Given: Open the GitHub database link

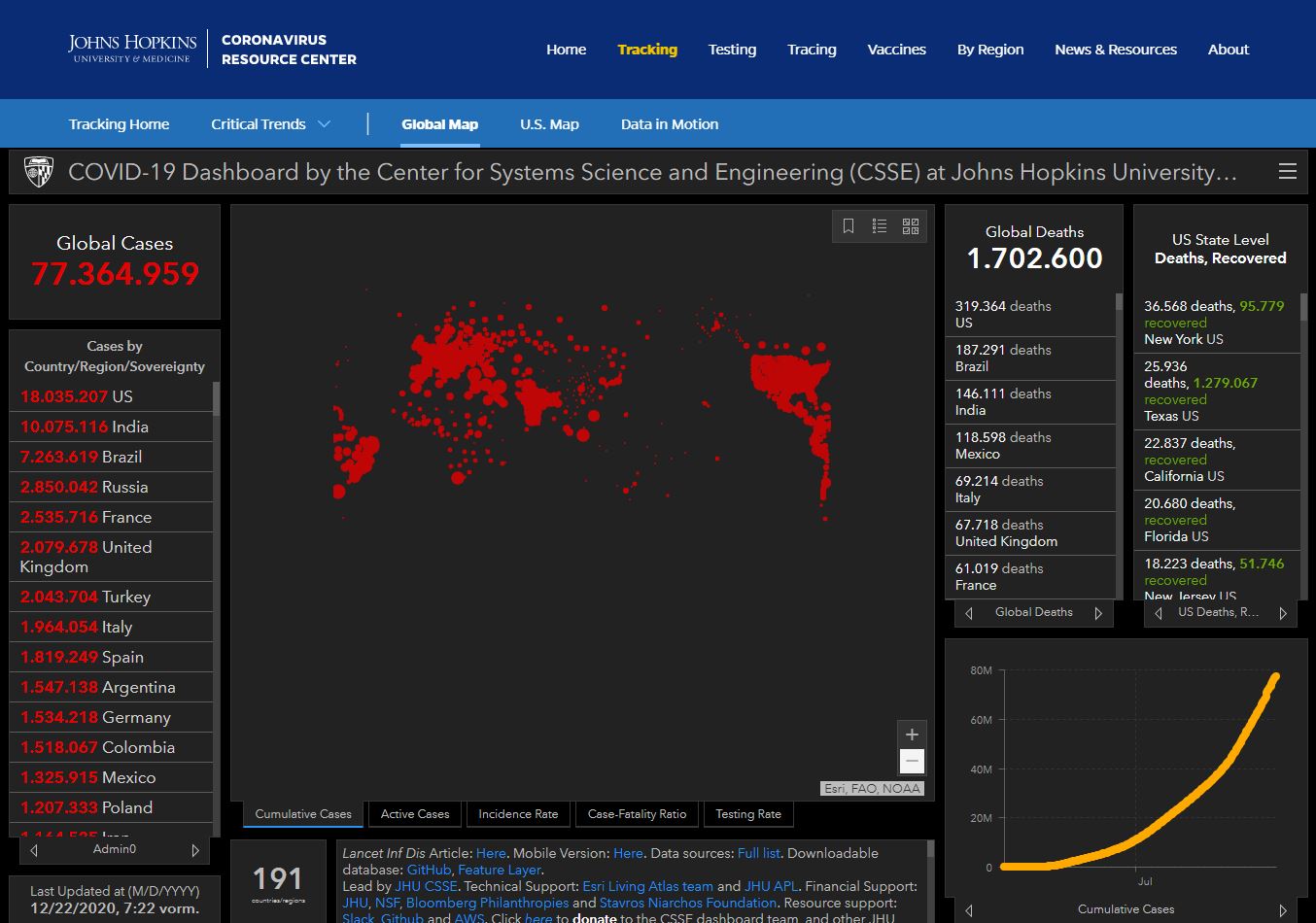Looking at the screenshot, I should click(429, 870).
